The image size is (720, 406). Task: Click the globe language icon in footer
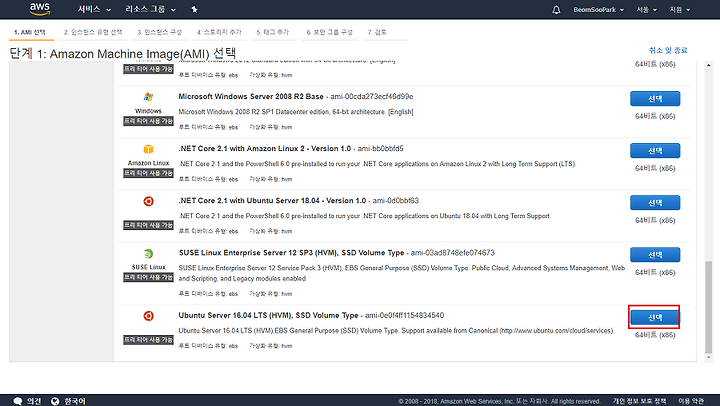[x=55, y=401]
